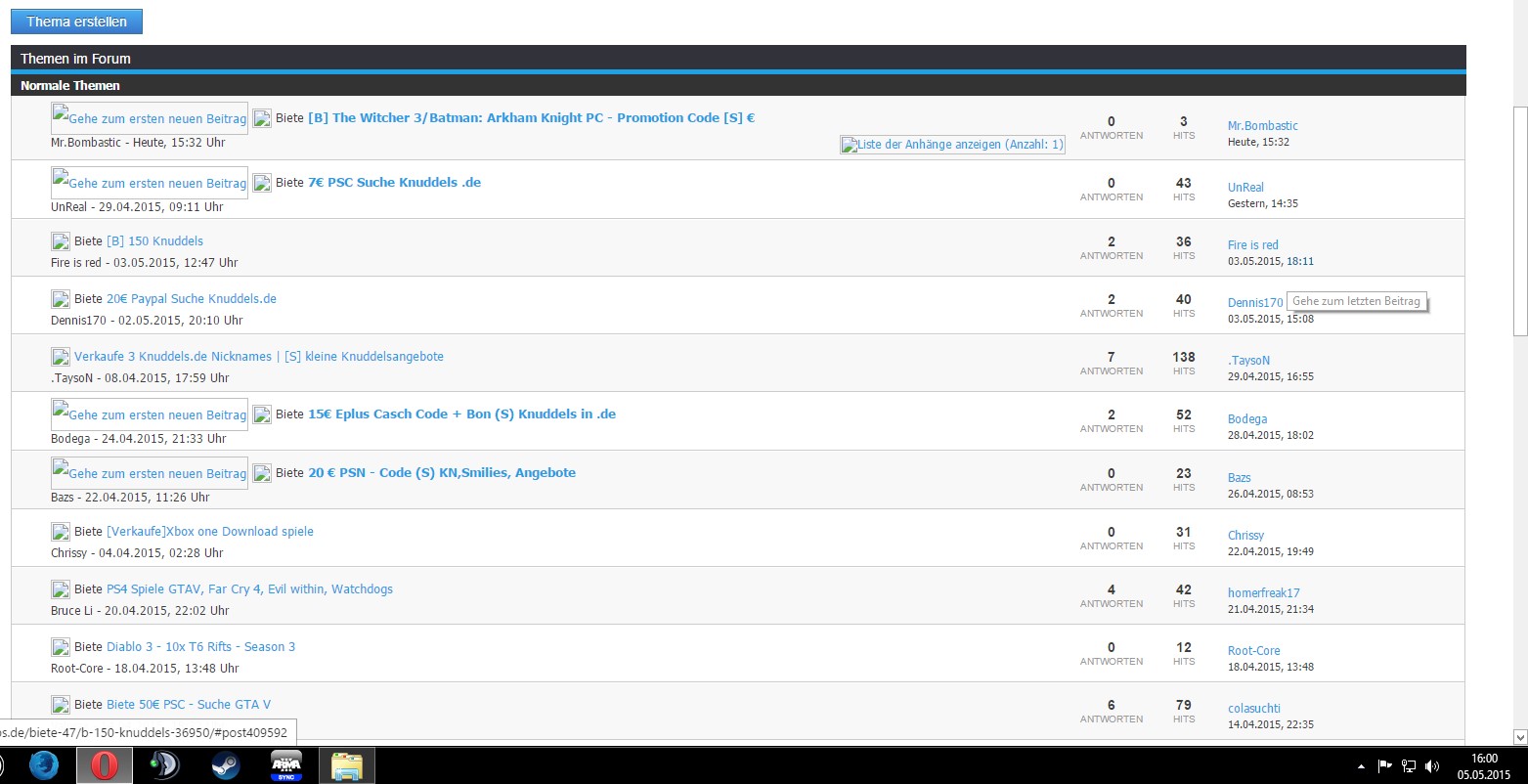The height and width of the screenshot is (784, 1528).
Task: Open the "[B] 150 Knuddels" thread
Action: (x=154, y=241)
